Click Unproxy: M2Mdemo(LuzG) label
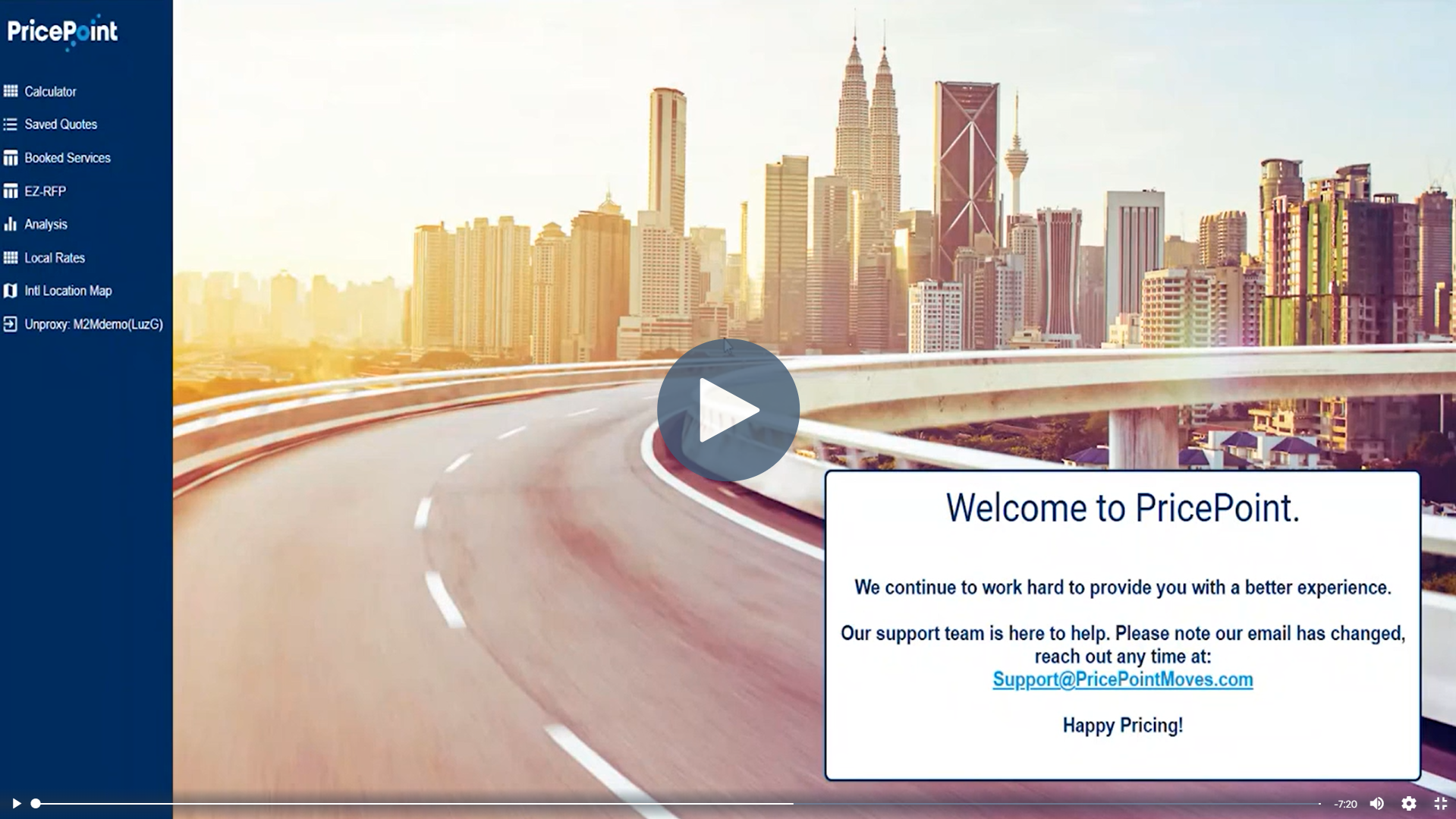This screenshot has width=1456, height=819. 94,324
